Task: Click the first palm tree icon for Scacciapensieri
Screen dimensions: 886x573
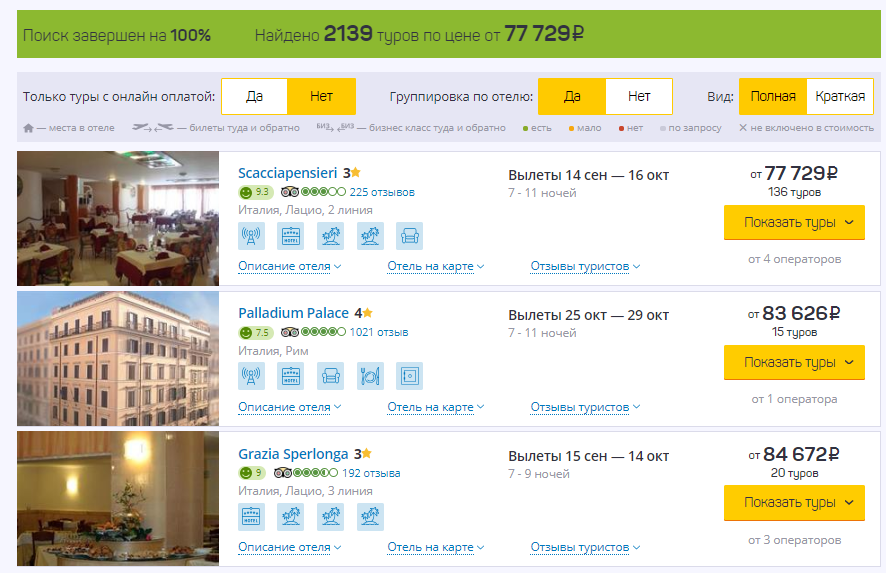Action: pos(331,236)
